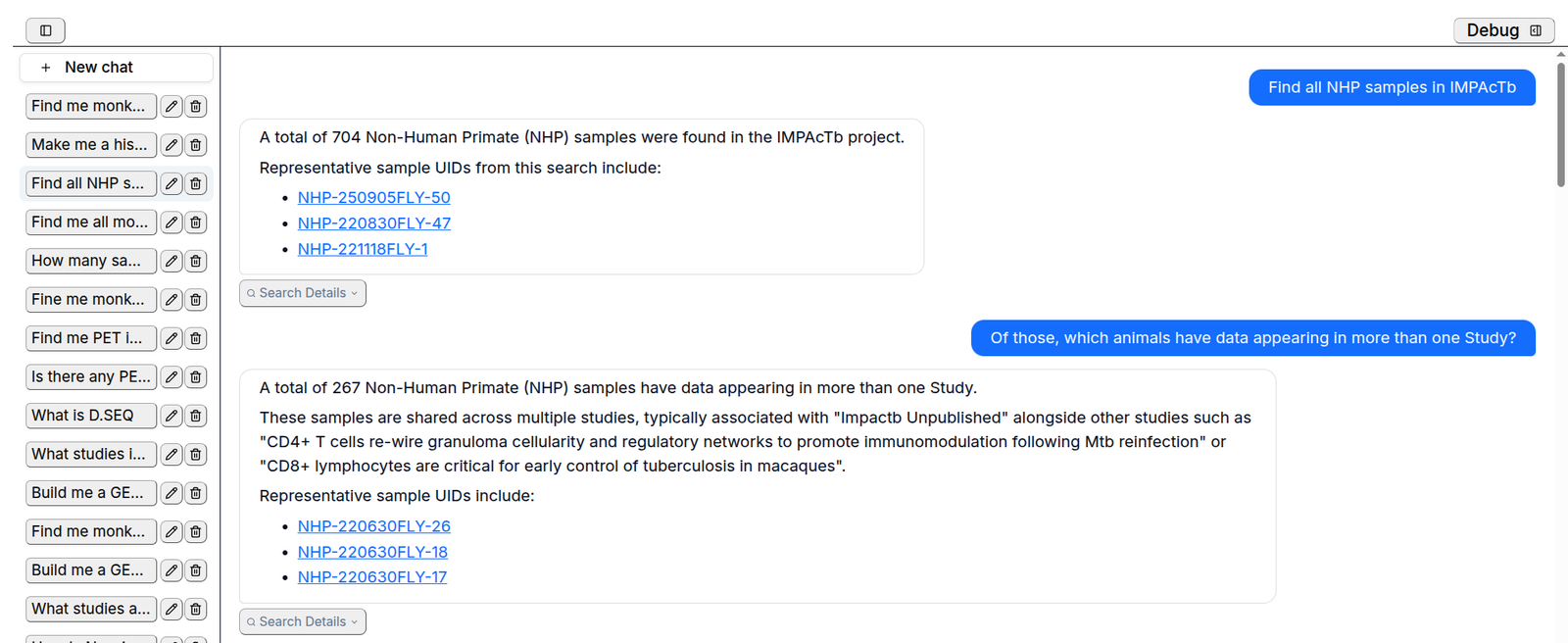1568x643 pixels.
Task: Open the Debug panel
Action: pos(1503,30)
